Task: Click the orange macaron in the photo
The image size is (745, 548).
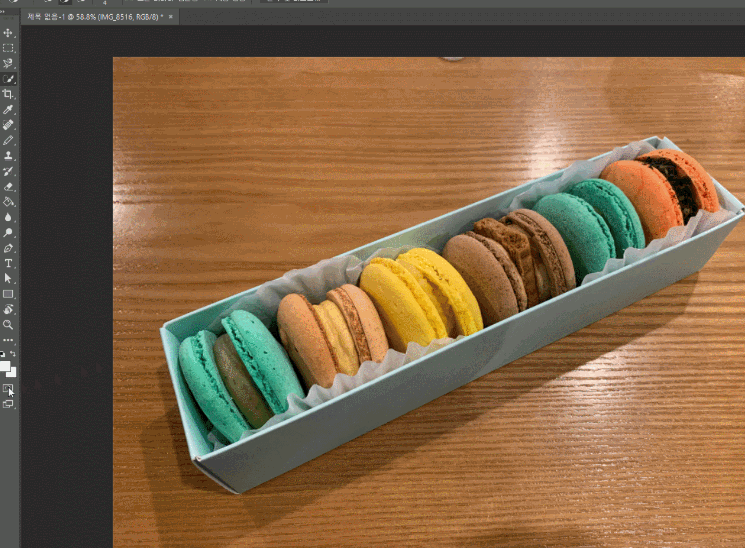Action: coord(660,193)
